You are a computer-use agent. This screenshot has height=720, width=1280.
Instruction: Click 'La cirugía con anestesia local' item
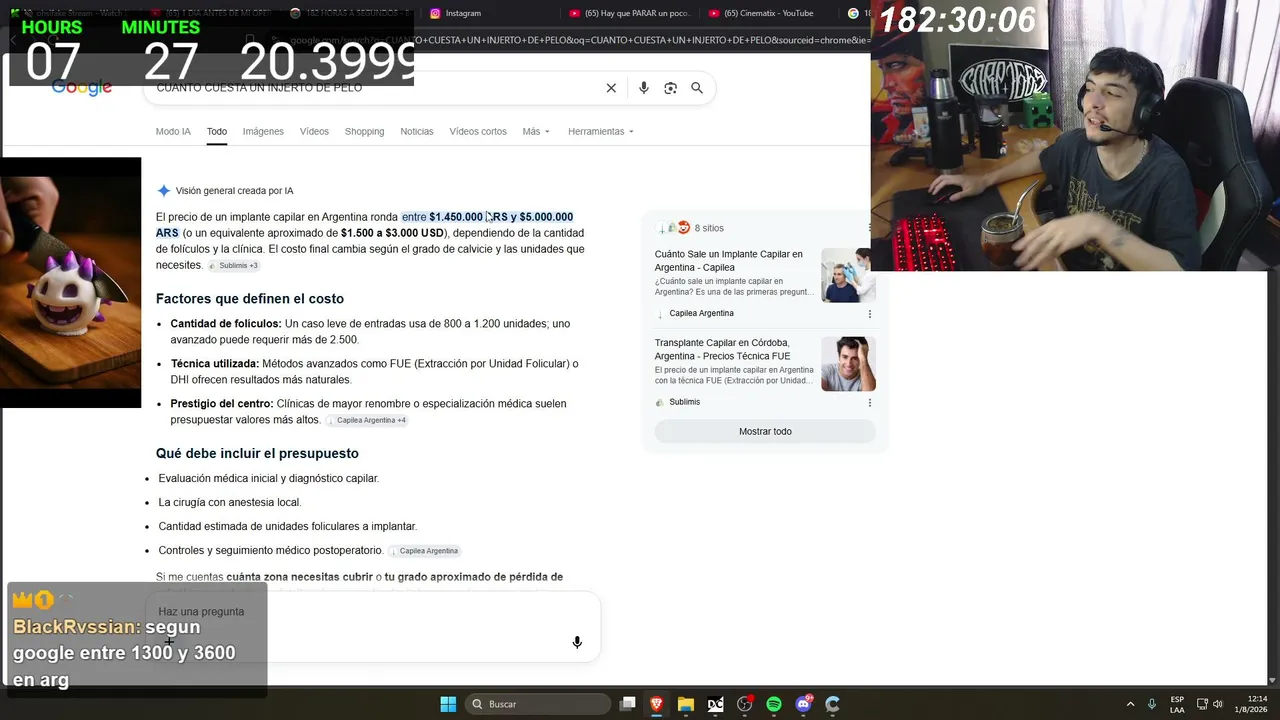[229, 503]
